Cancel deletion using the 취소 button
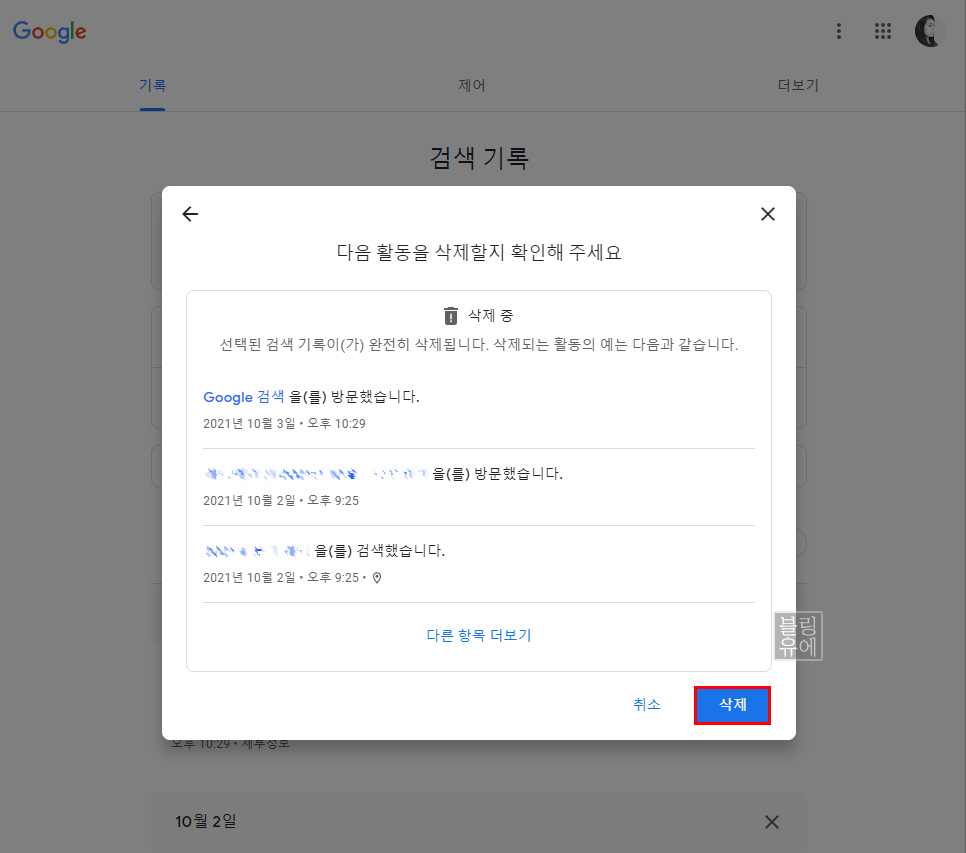 pos(647,704)
